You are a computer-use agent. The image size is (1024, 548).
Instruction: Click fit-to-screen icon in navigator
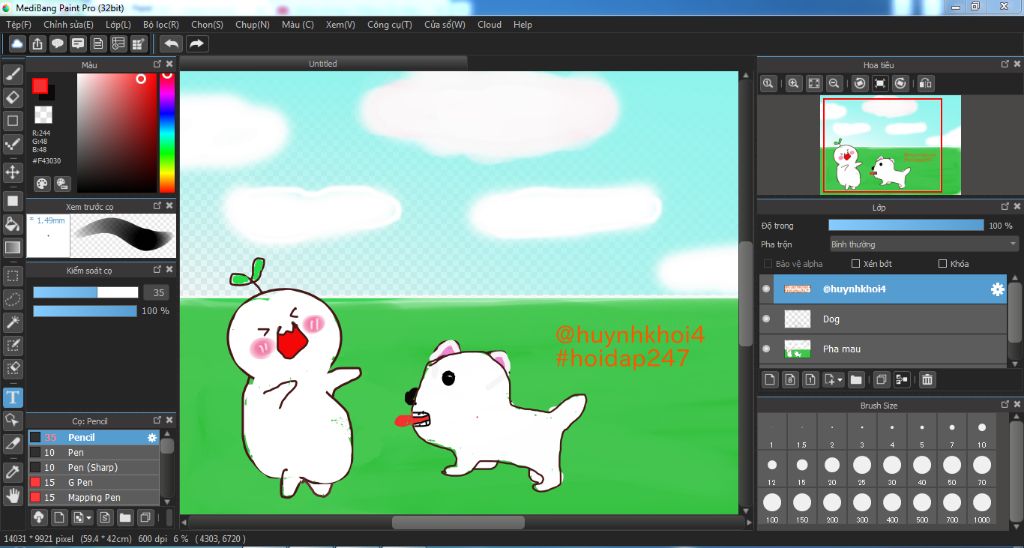814,84
